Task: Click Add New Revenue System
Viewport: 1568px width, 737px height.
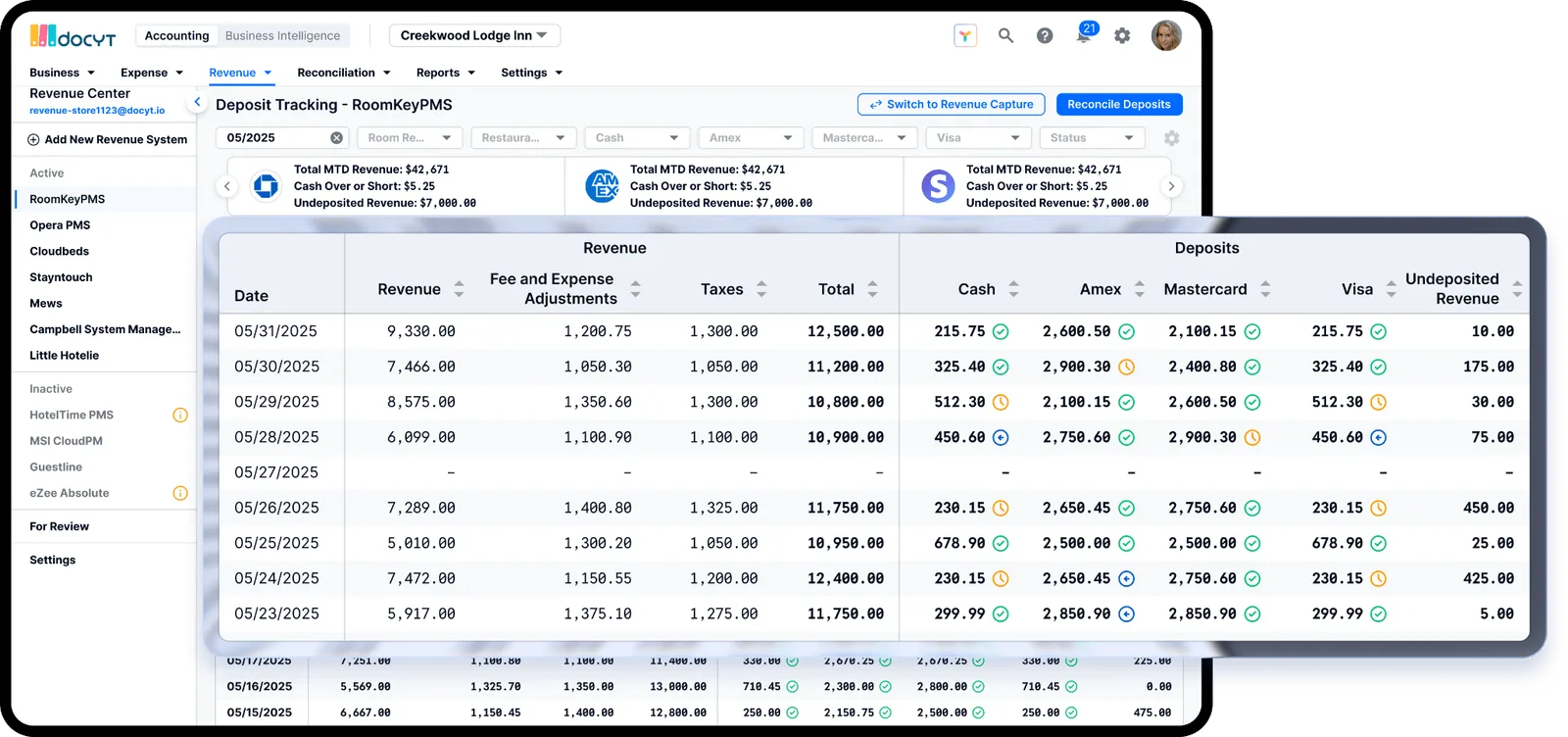Action: (x=107, y=139)
